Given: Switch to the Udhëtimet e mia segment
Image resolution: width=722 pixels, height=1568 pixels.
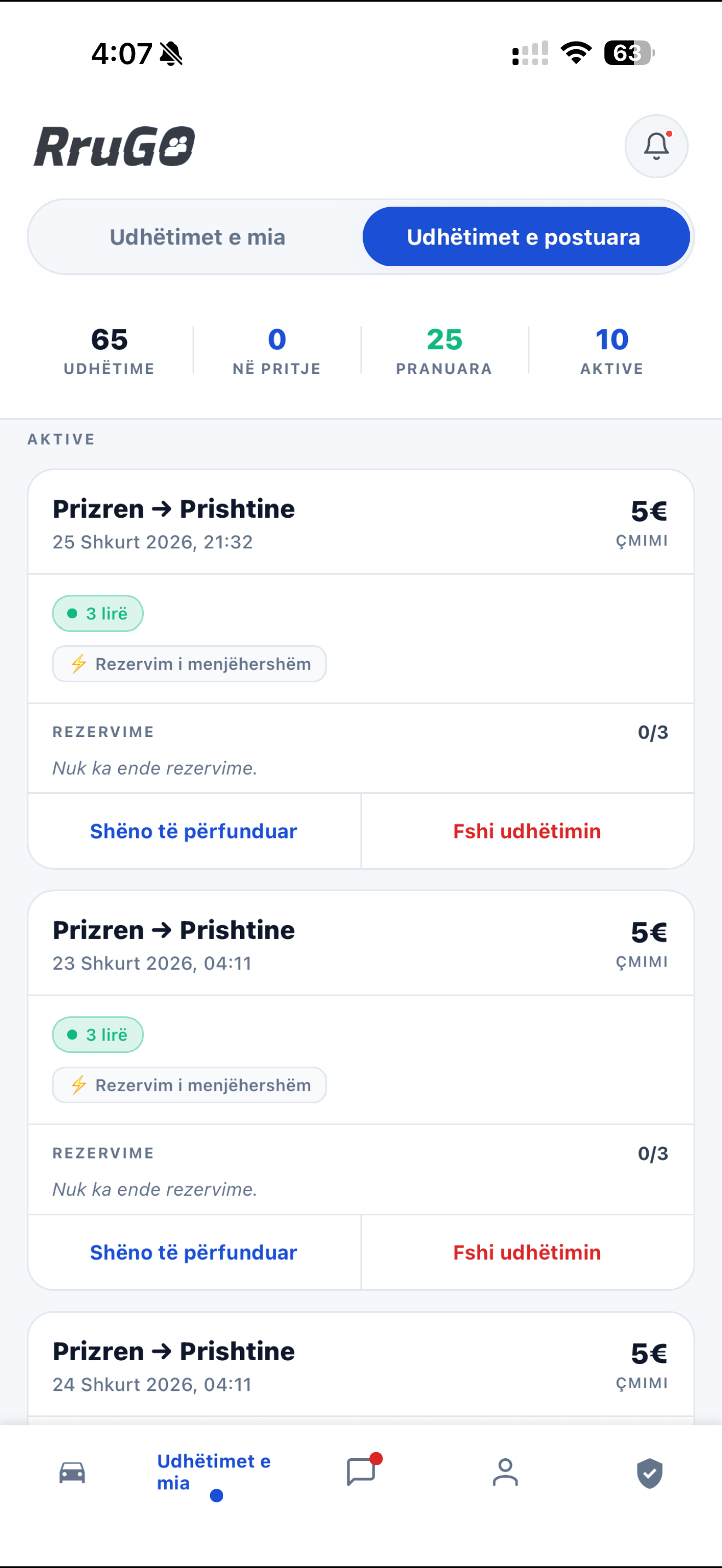Looking at the screenshot, I should point(197,237).
